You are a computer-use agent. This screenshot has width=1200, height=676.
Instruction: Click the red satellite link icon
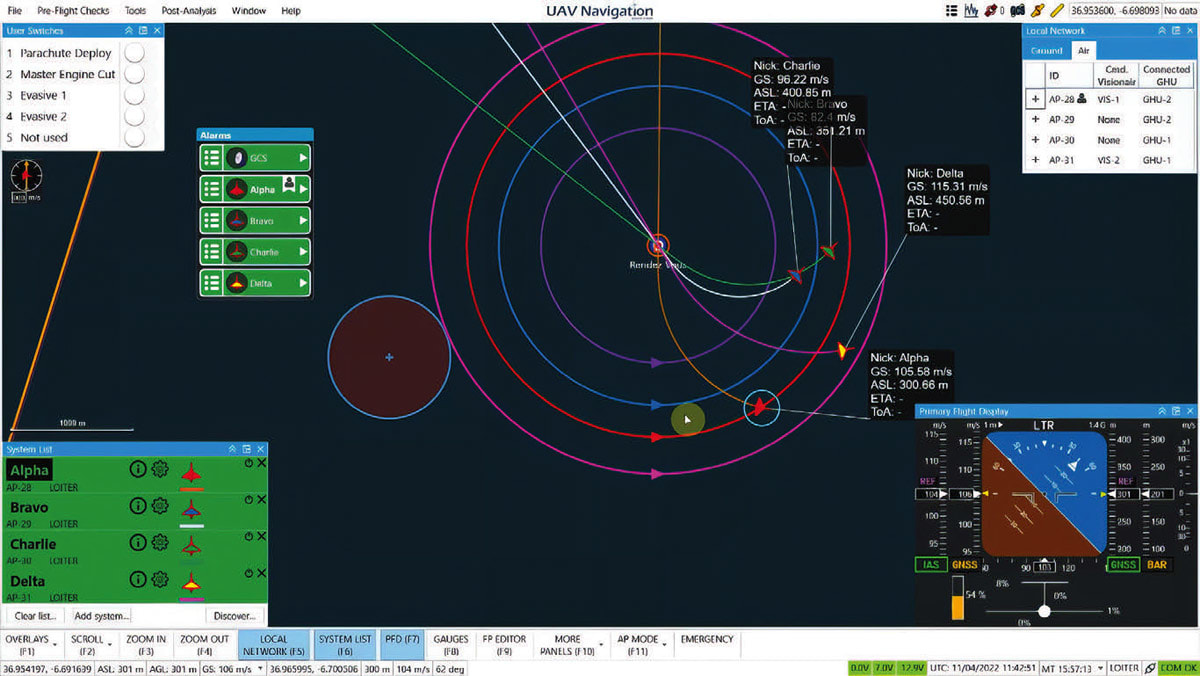992,11
